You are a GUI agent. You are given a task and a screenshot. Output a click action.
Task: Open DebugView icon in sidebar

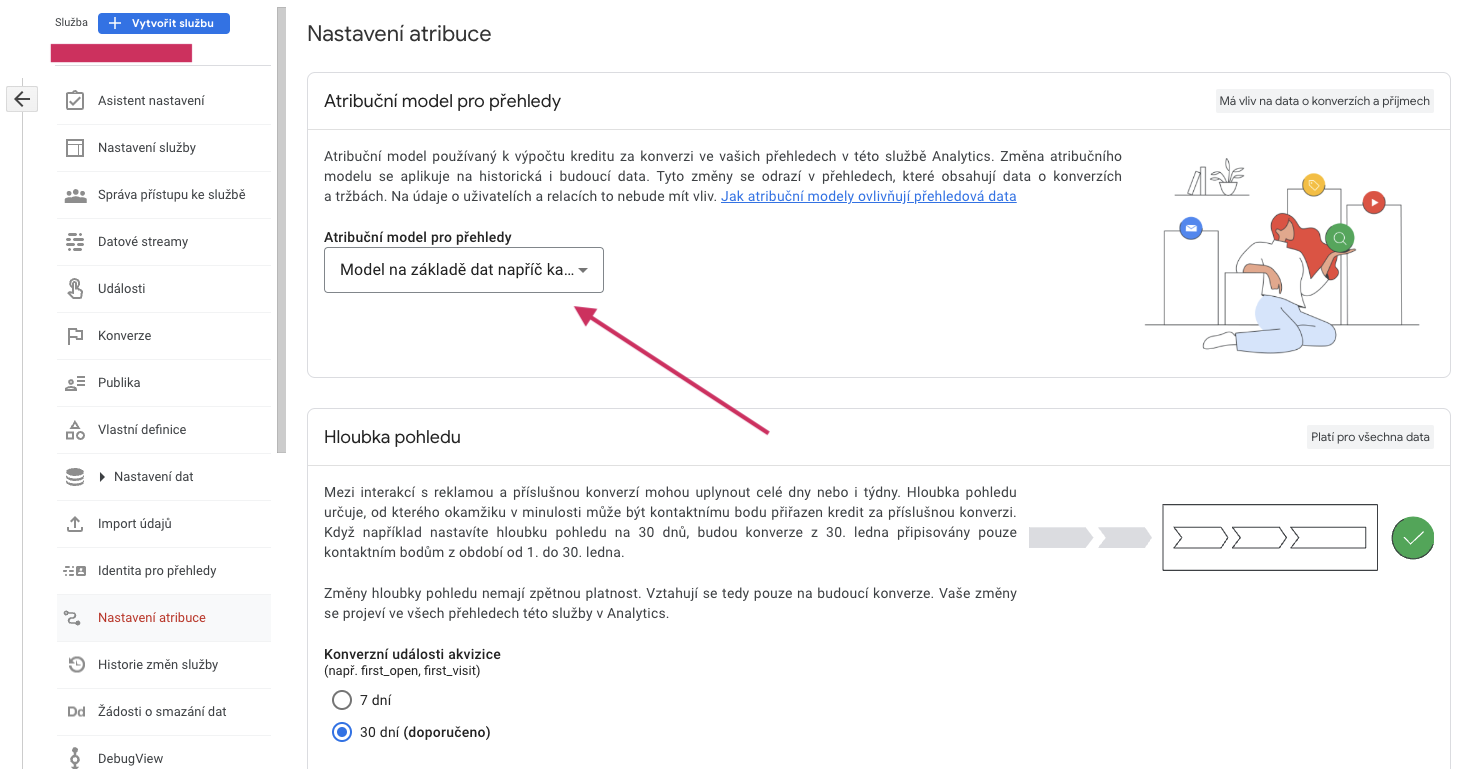pyautogui.click(x=75, y=758)
